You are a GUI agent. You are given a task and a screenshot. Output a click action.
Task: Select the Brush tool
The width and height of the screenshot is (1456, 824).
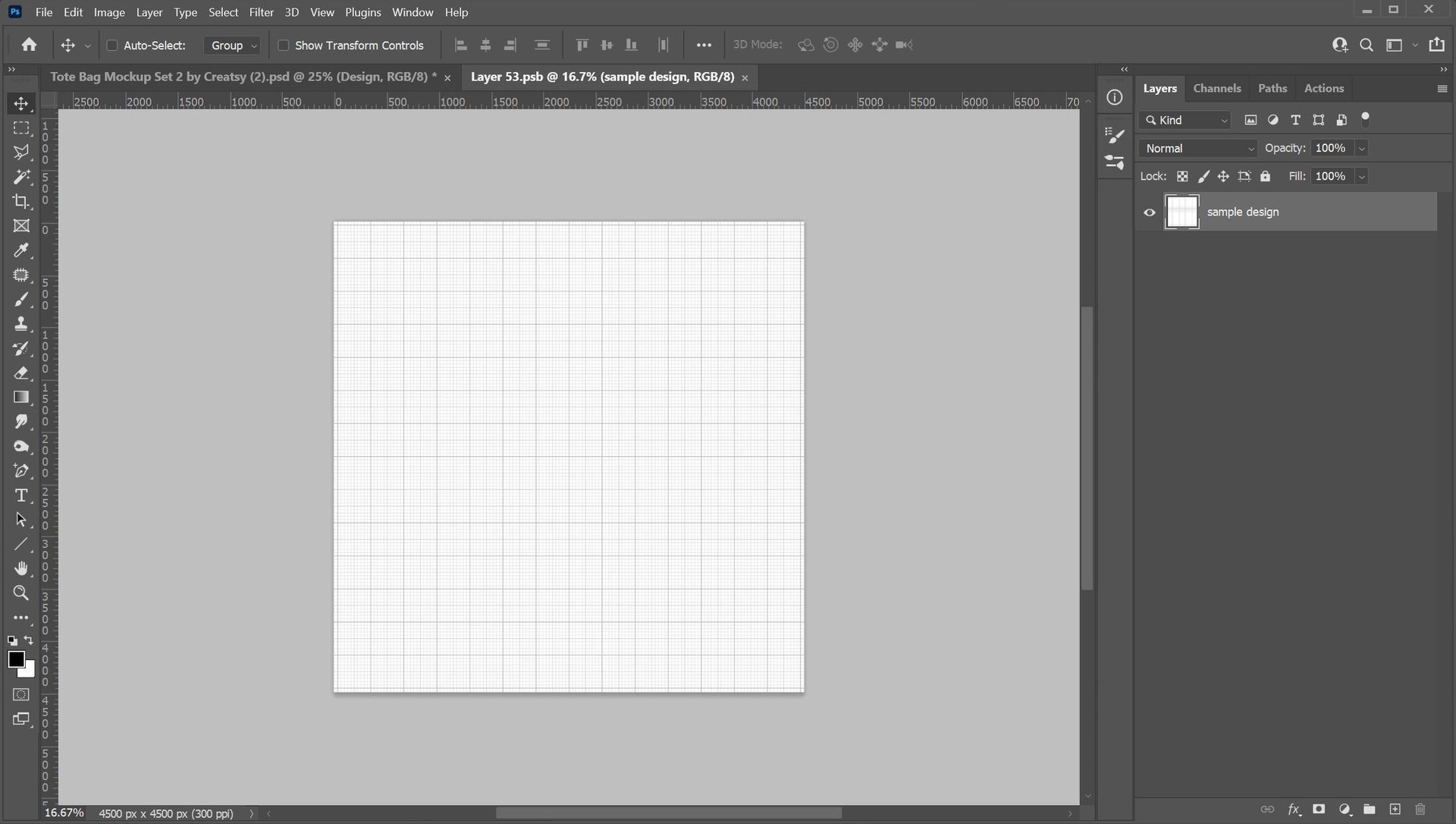21,300
